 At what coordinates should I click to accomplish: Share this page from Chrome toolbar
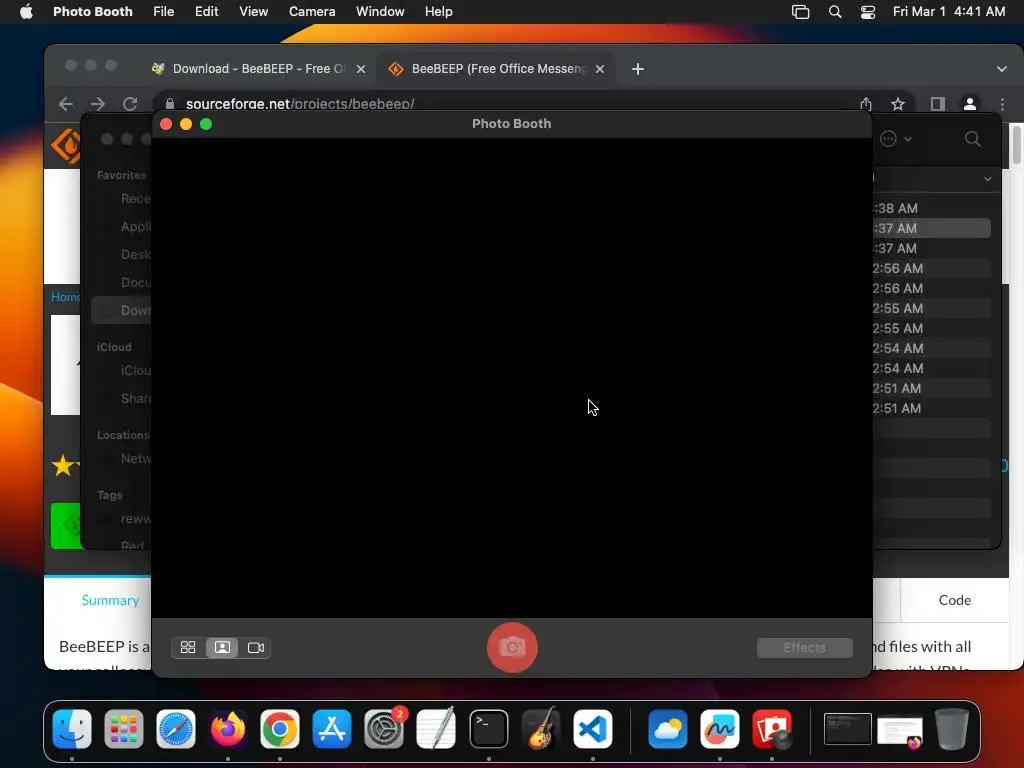click(x=866, y=104)
